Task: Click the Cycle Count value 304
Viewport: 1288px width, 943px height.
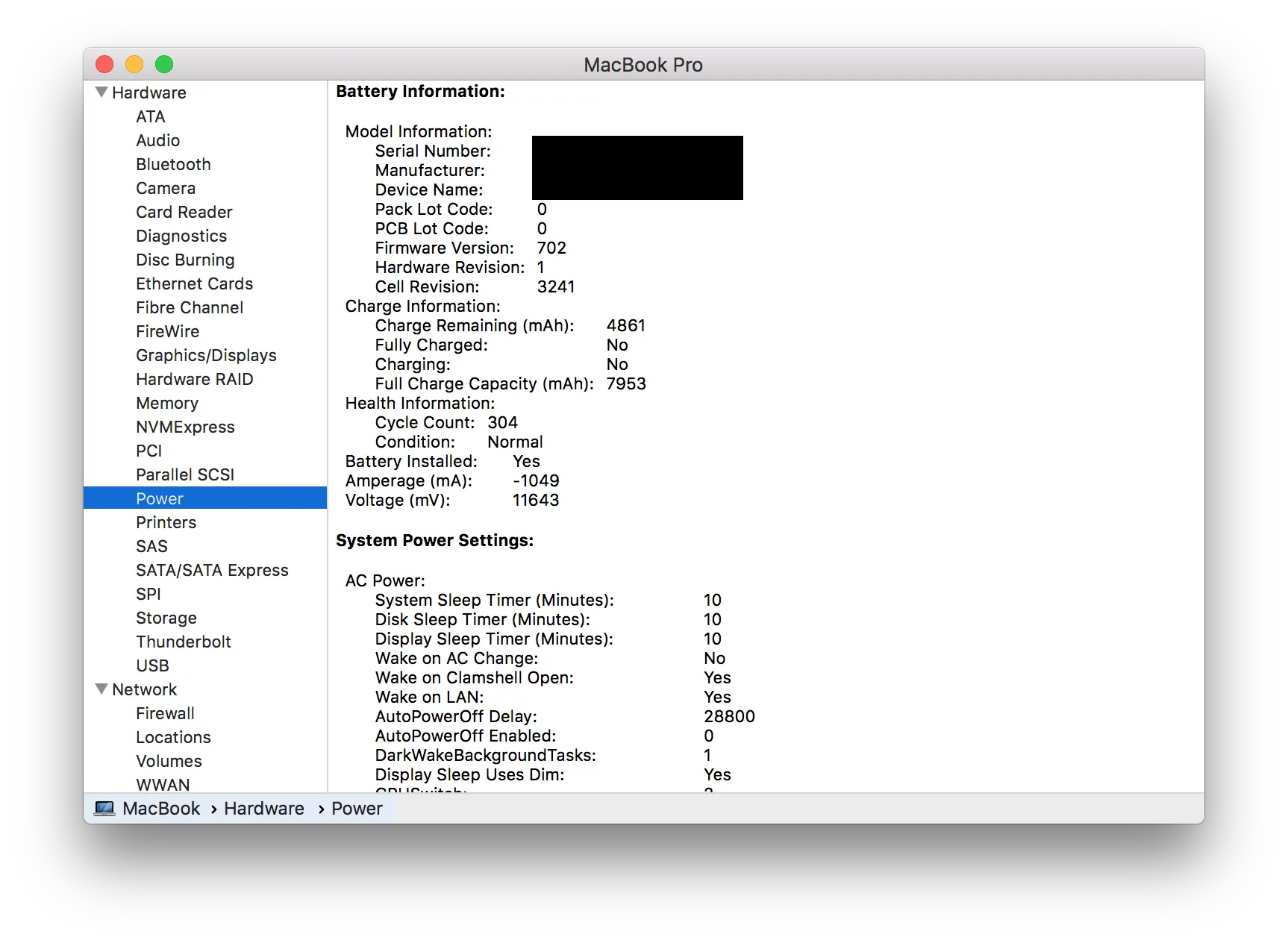Action: click(502, 422)
